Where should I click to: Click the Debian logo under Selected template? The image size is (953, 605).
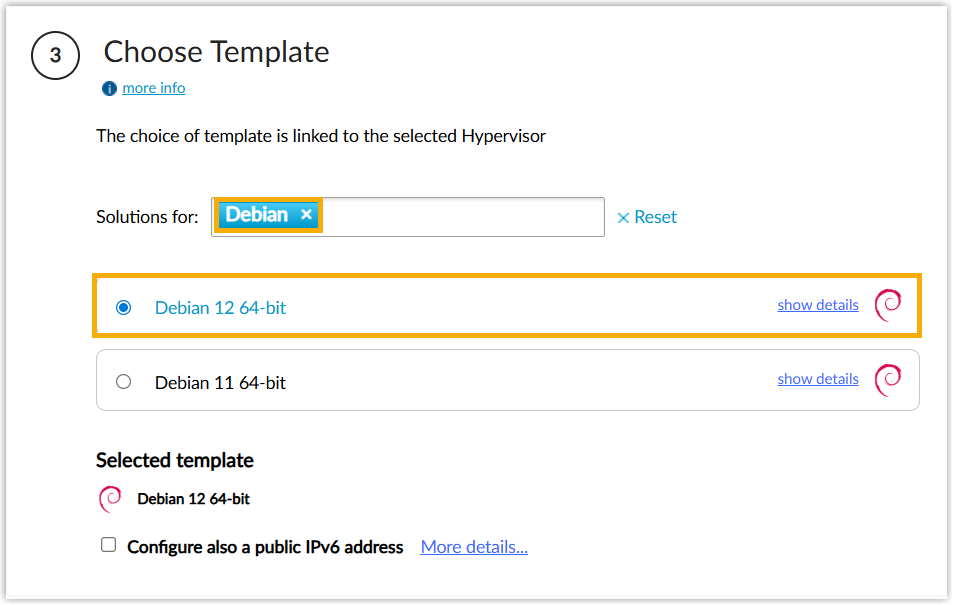click(110, 498)
